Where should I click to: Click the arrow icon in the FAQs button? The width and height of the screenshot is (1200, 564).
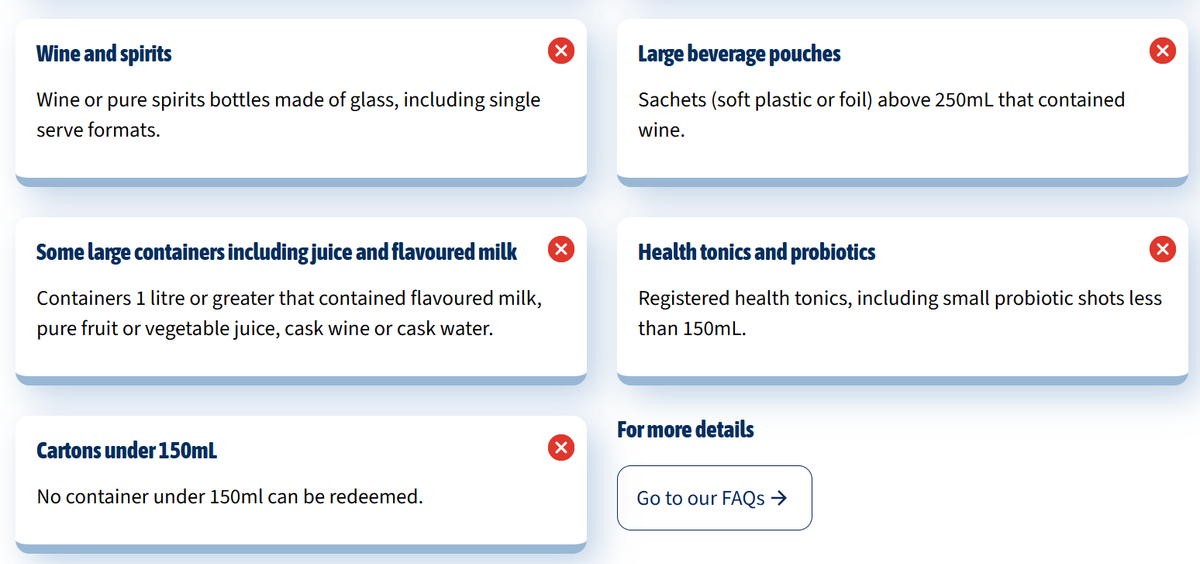click(780, 498)
